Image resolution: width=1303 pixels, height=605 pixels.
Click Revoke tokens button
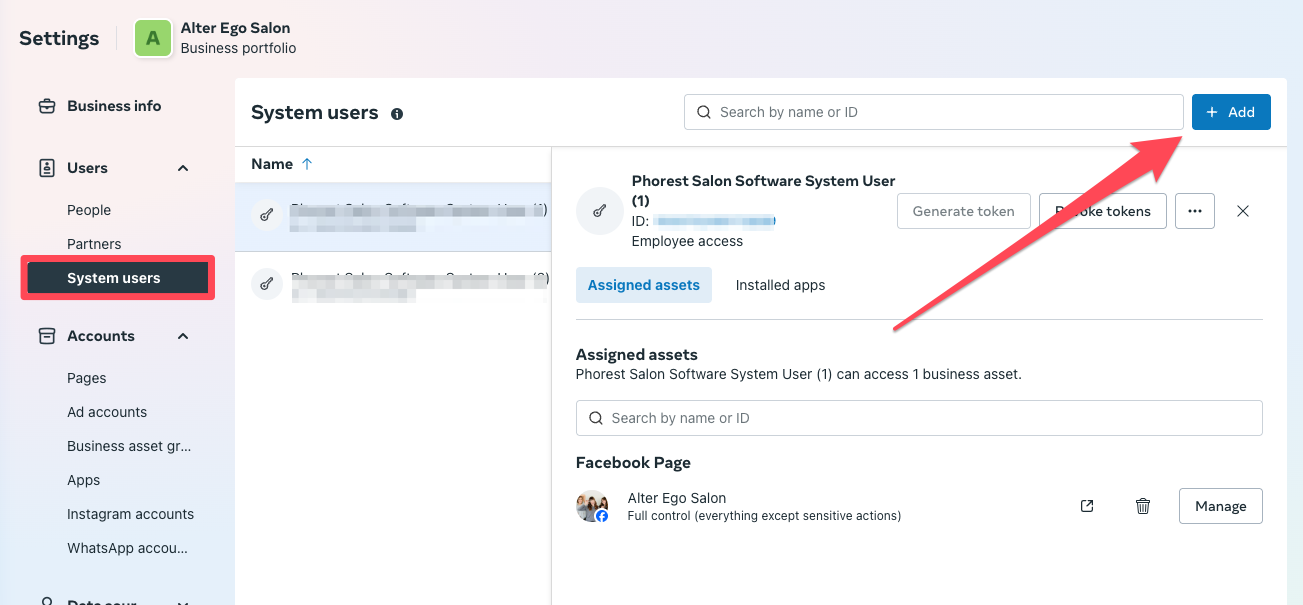[1103, 211]
